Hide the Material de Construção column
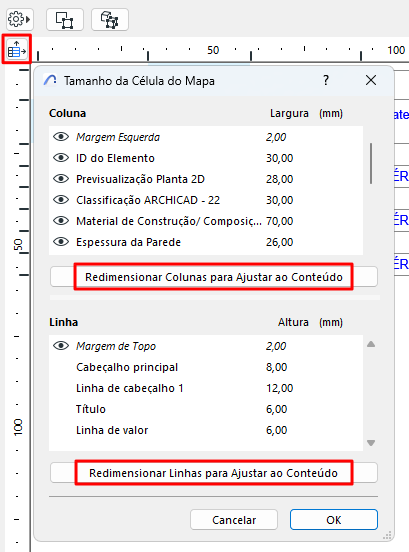 tap(61, 221)
